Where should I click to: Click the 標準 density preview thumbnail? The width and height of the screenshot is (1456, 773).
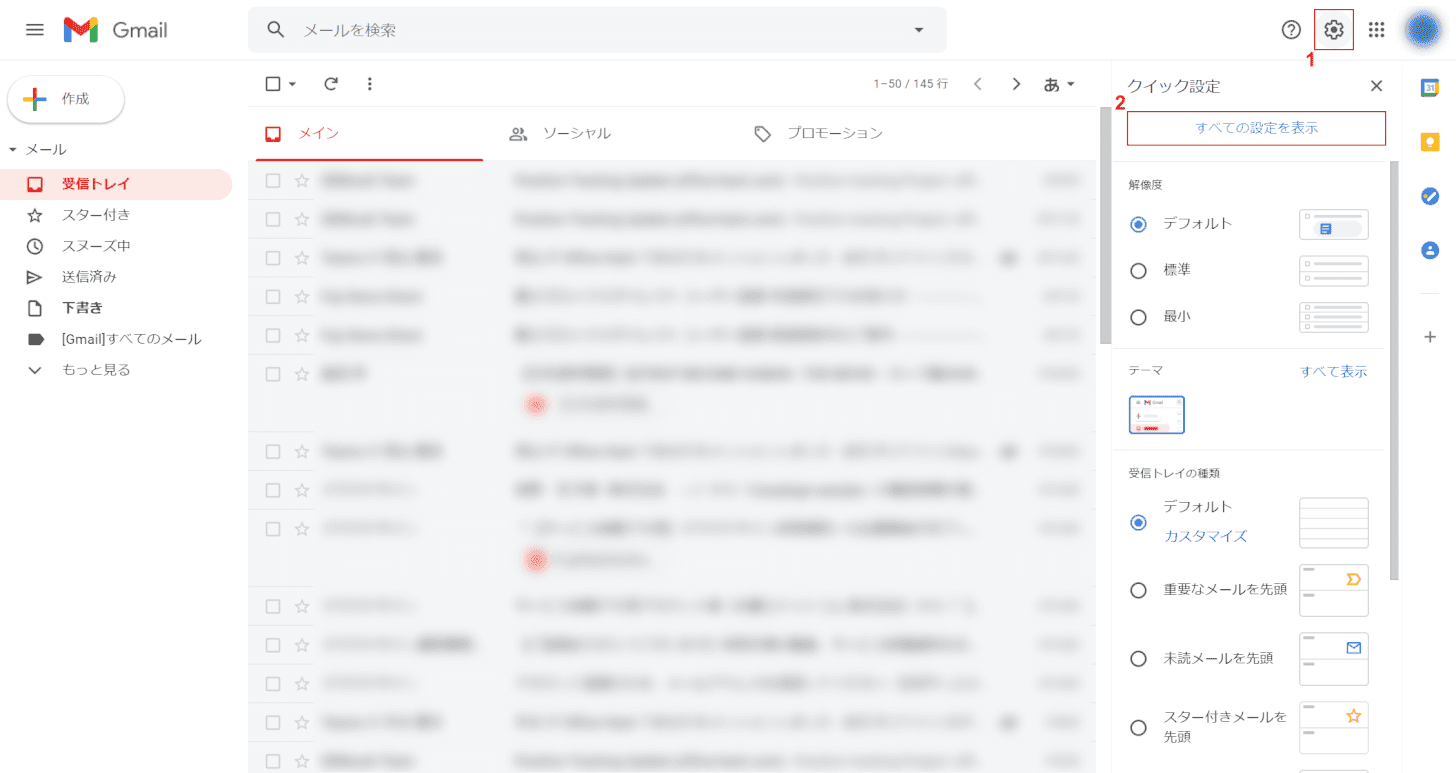pos(1334,271)
